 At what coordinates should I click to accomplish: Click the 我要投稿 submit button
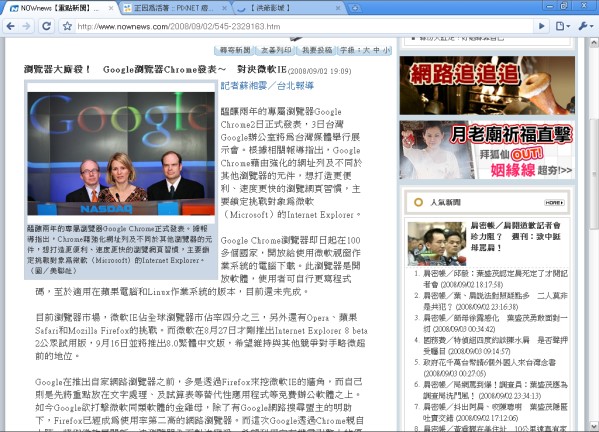pyautogui.click(x=317, y=50)
